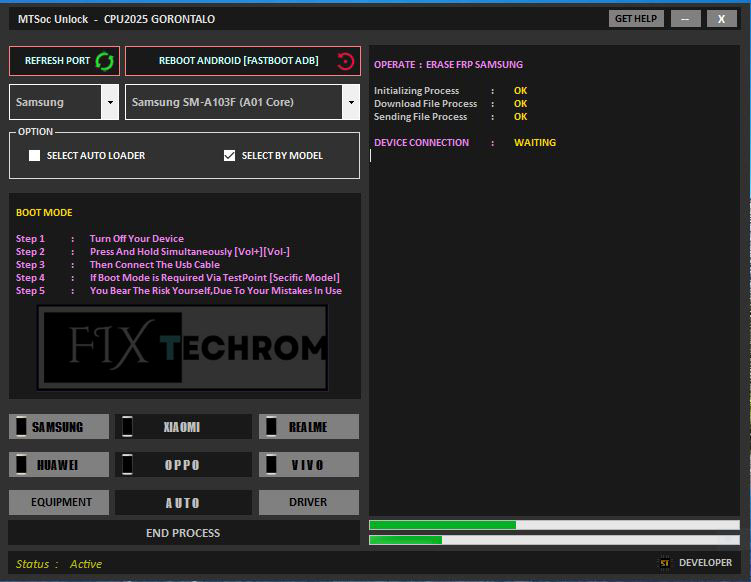Click REBOOT ANDROID [FASTBOOT ADB] button

click(x=243, y=61)
